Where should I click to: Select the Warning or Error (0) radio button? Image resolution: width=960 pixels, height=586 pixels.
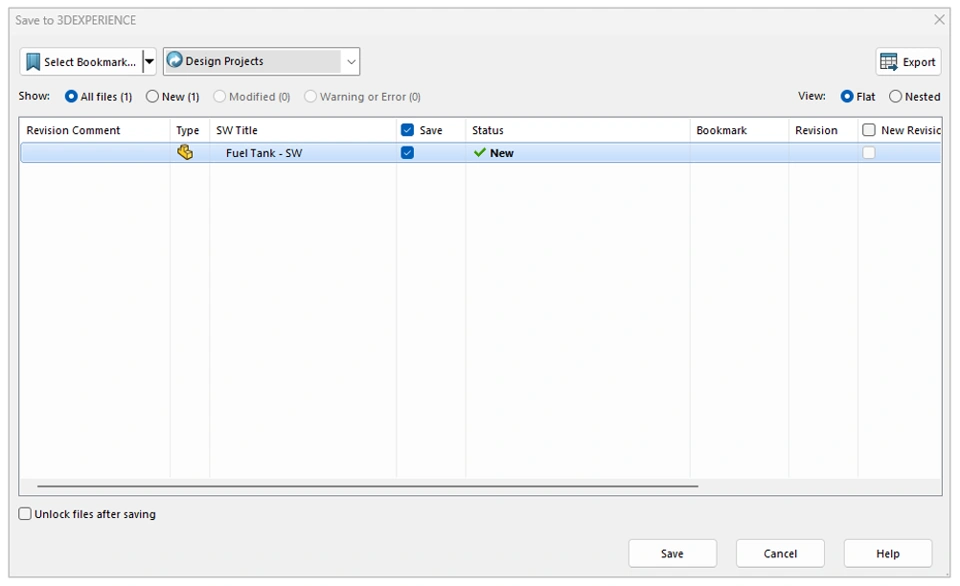click(310, 97)
